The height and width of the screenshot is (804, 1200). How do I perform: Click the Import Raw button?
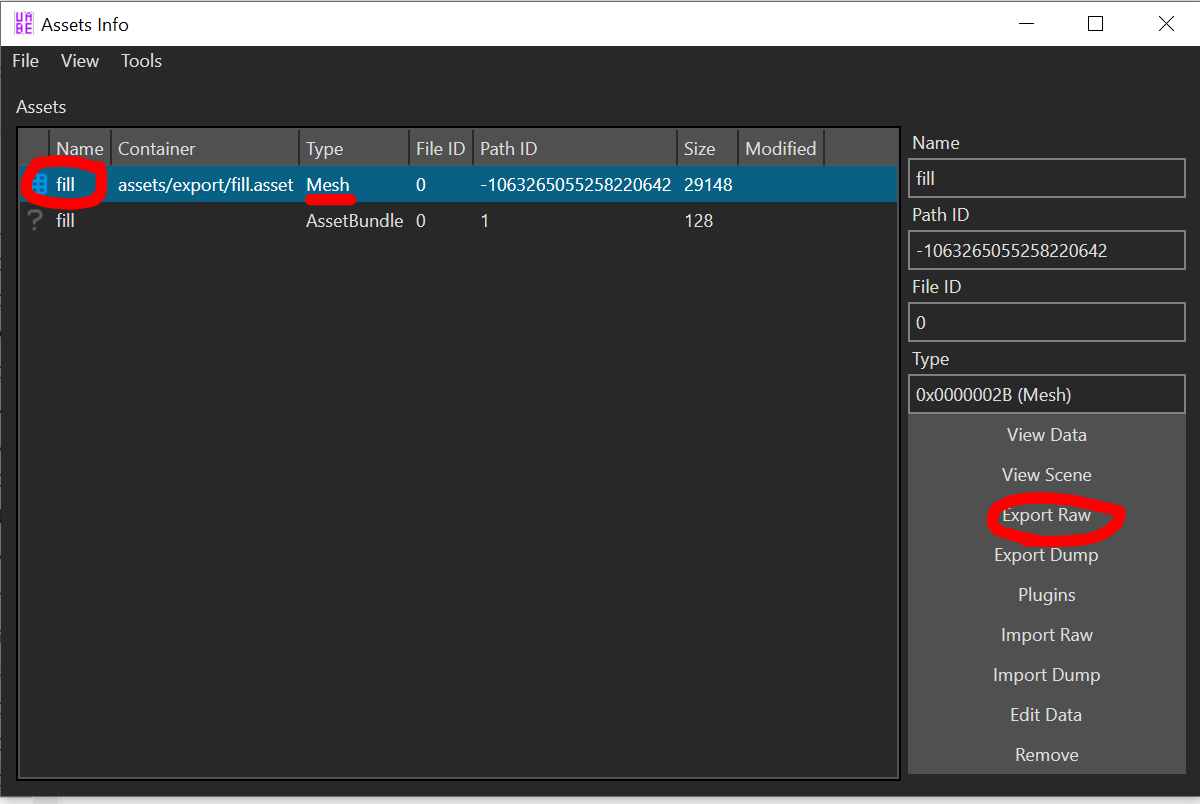tap(1046, 635)
